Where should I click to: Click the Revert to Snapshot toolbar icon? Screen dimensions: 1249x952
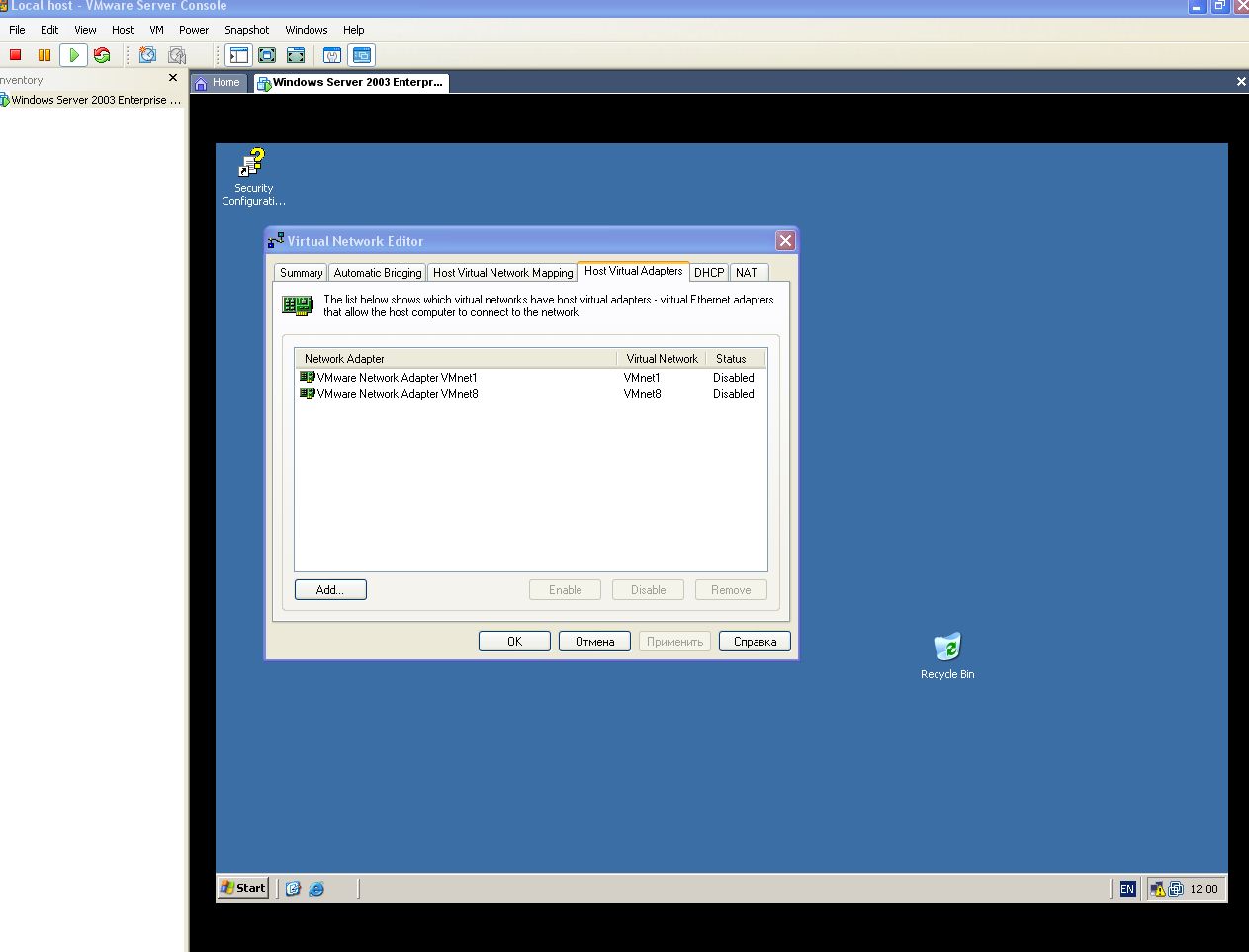177,55
